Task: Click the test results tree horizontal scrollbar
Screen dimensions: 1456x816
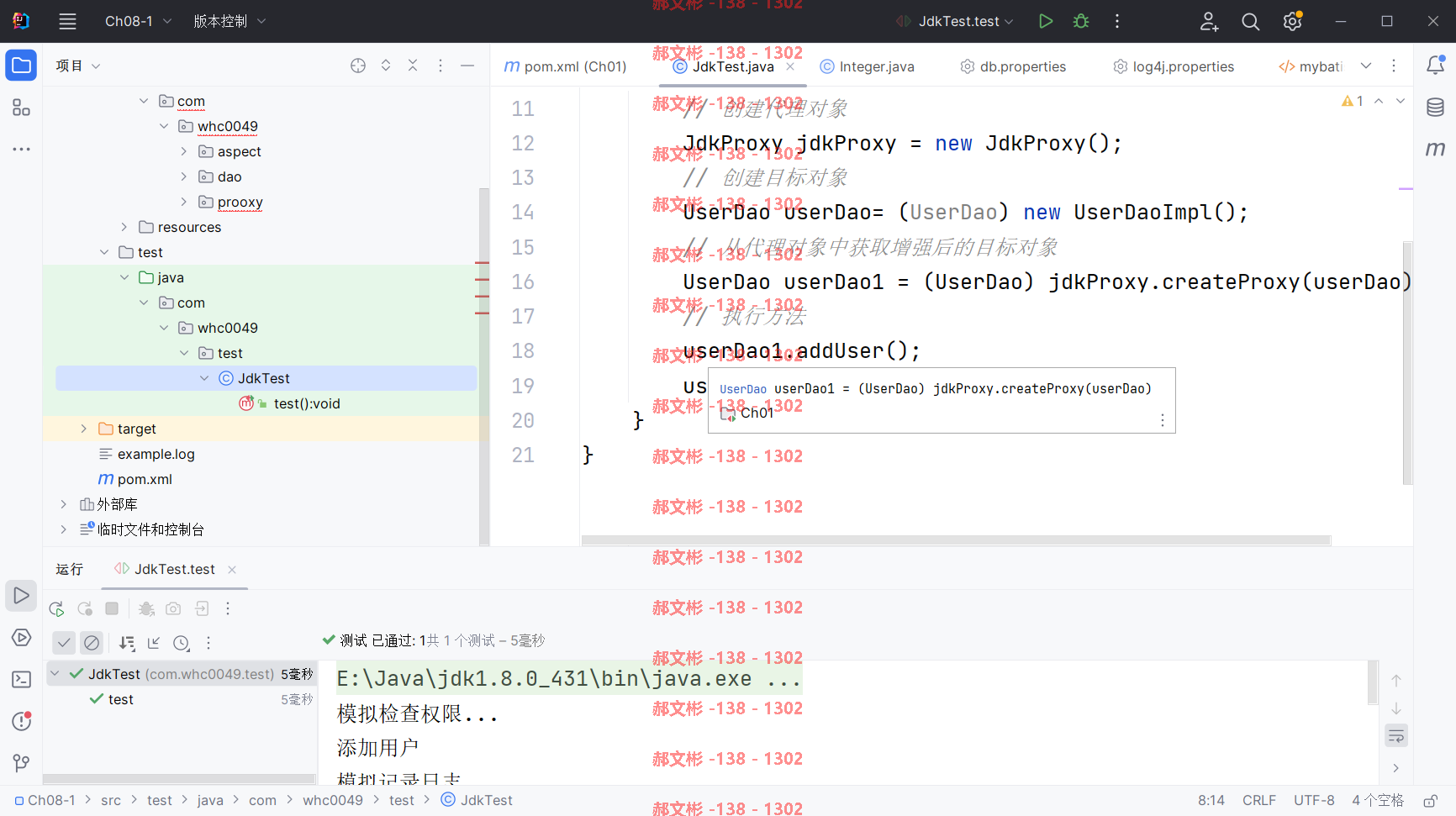Action: (x=179, y=779)
